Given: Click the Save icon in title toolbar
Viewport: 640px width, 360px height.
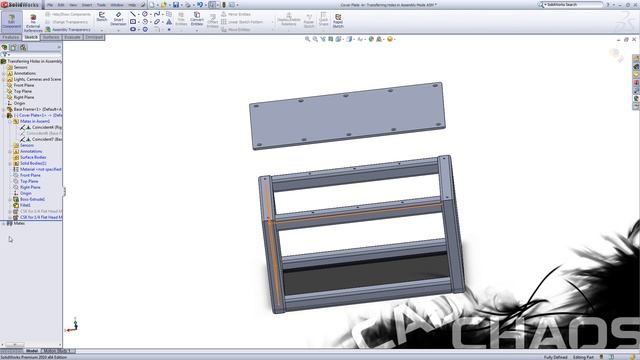Looking at the screenshot, I should [x=176, y=5].
